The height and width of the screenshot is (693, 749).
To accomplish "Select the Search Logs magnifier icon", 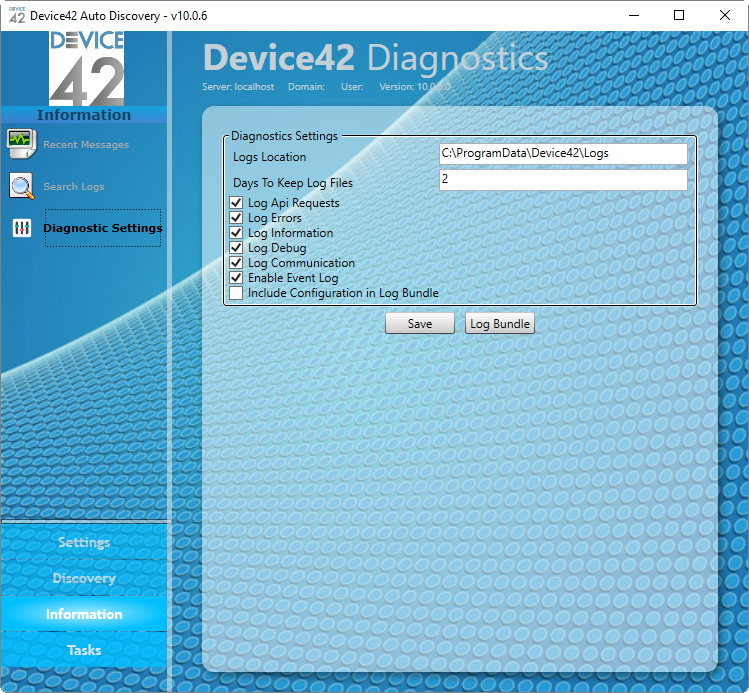I will [x=21, y=186].
